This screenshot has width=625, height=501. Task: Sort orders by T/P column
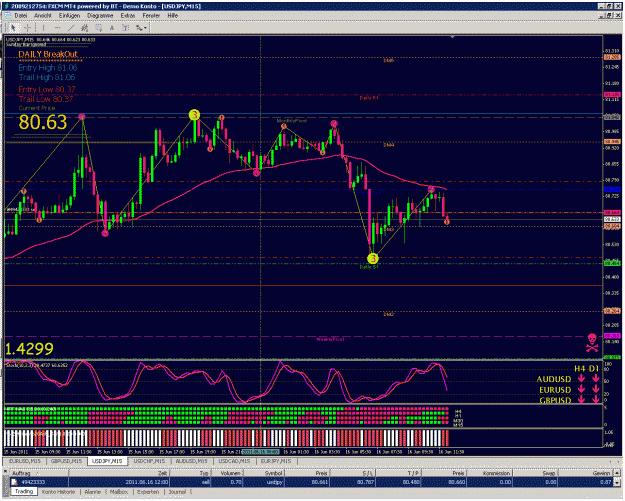click(399, 473)
